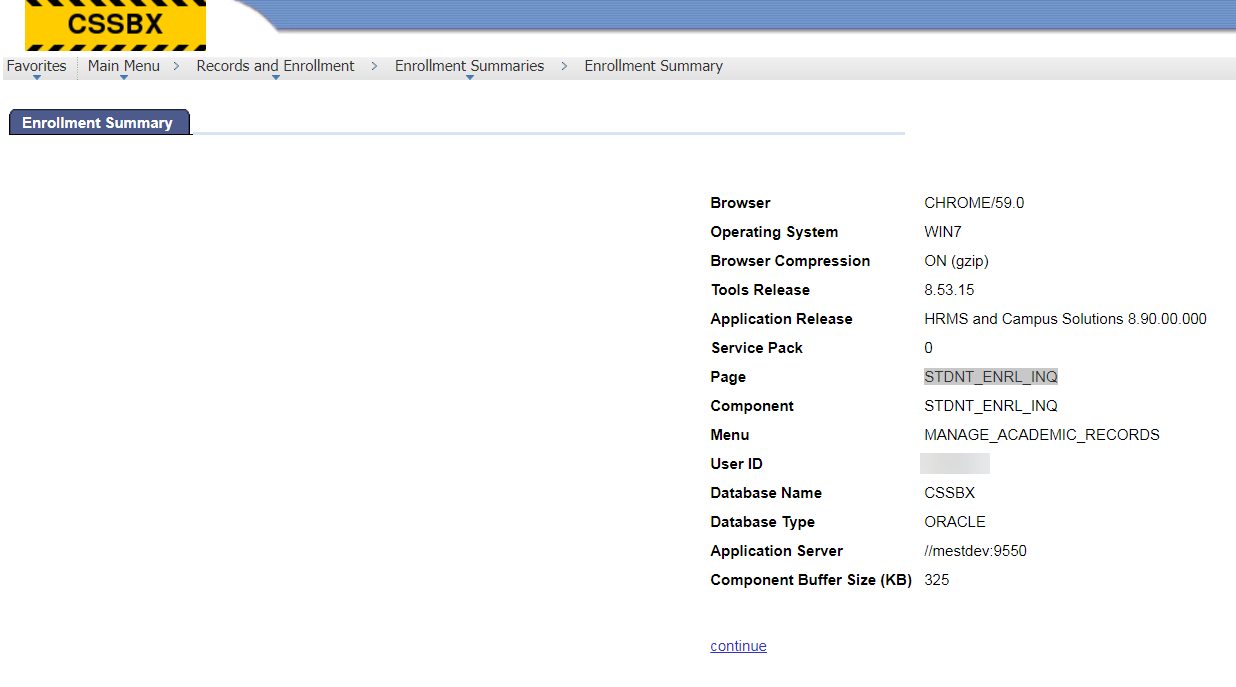The width and height of the screenshot is (1236, 687).
Task: Expand dropdown arrow under Favorites
Action: click(36, 77)
